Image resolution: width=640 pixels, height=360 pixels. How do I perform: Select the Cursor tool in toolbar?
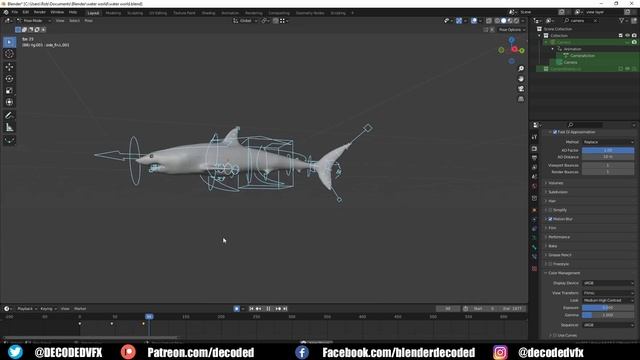tap(9, 54)
